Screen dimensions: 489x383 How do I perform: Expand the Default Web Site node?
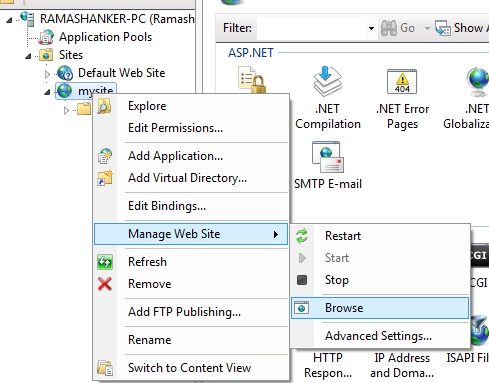tap(47, 74)
